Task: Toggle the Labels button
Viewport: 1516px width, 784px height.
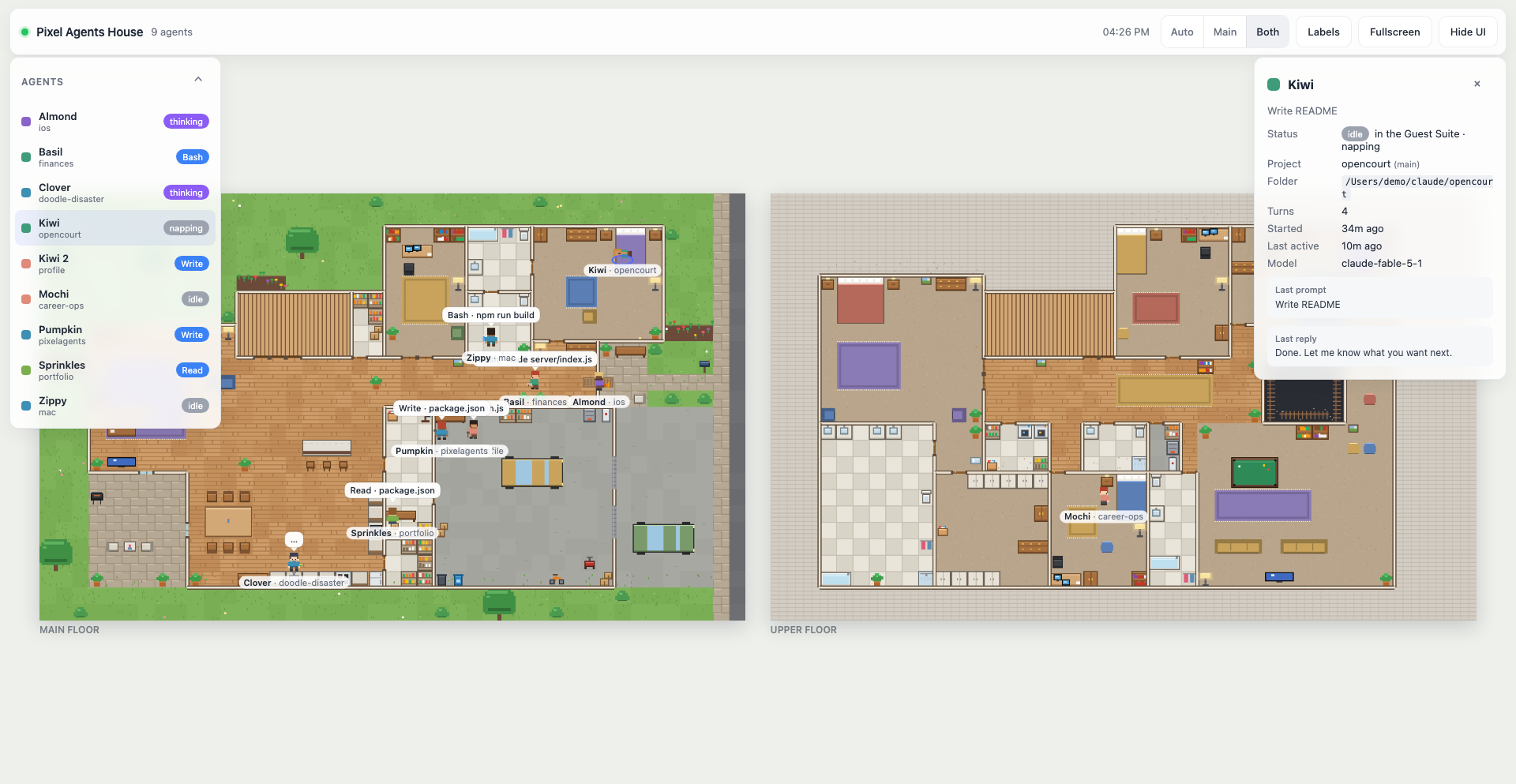Action: [1323, 32]
